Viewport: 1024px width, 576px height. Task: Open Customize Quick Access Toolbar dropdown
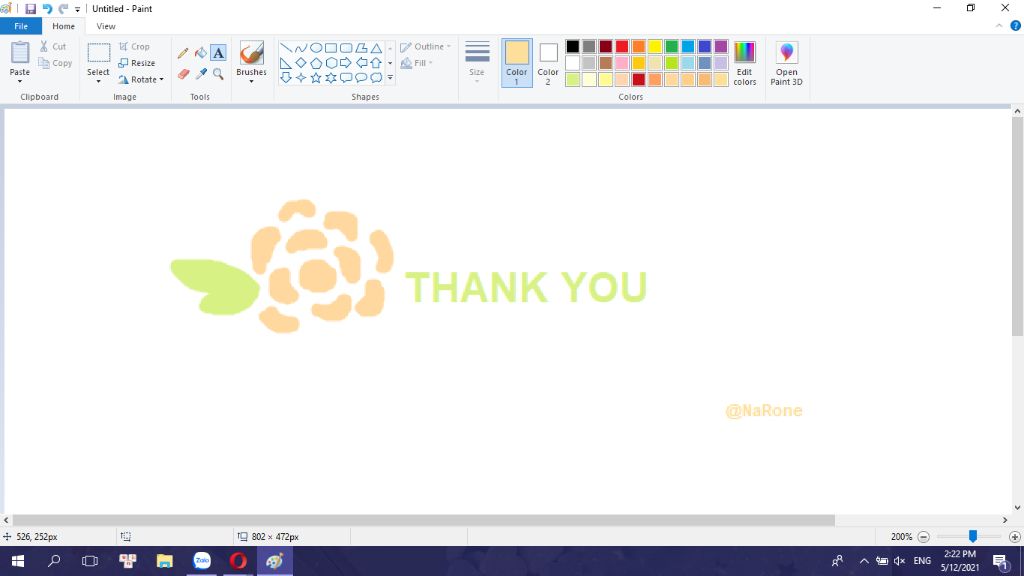pos(77,9)
